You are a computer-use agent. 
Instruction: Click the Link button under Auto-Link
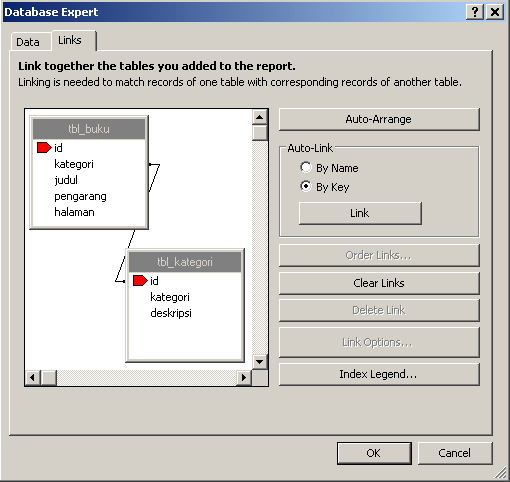360,213
